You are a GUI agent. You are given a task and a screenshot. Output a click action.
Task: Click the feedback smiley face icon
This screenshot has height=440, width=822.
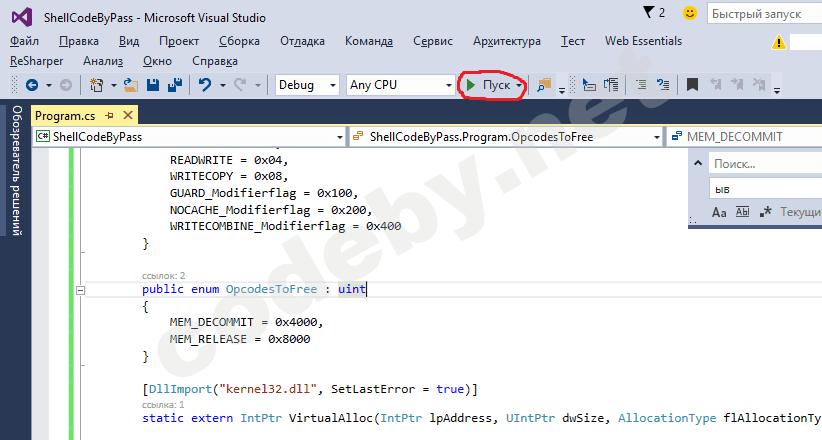click(x=690, y=13)
